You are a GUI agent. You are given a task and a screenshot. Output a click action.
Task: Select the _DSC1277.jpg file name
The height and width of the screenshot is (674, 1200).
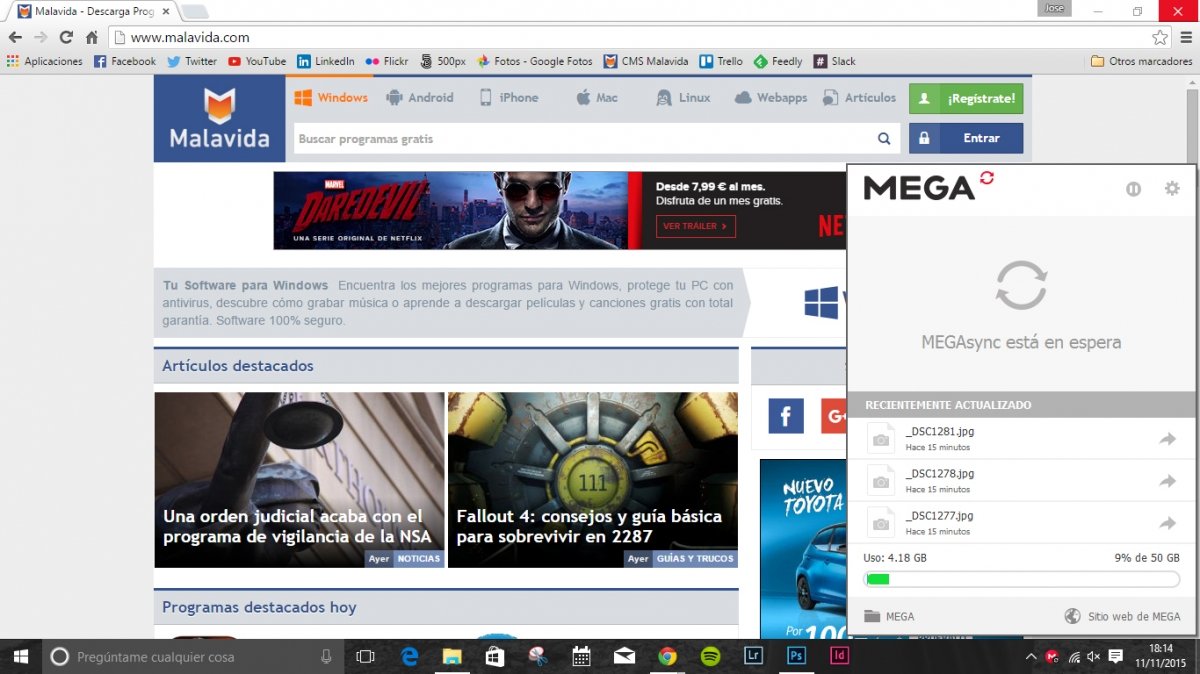(939, 515)
